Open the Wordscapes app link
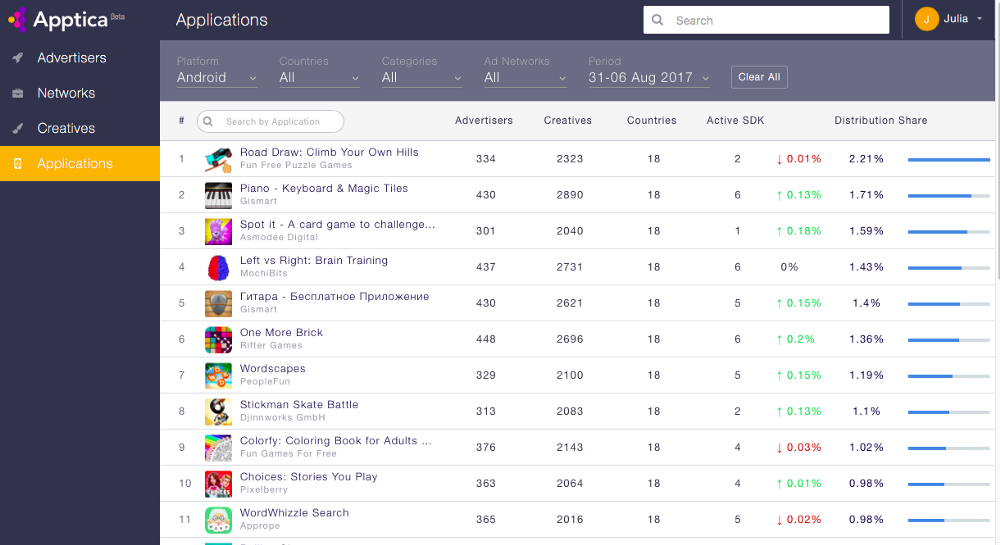The height and width of the screenshot is (545, 1000). point(272,368)
